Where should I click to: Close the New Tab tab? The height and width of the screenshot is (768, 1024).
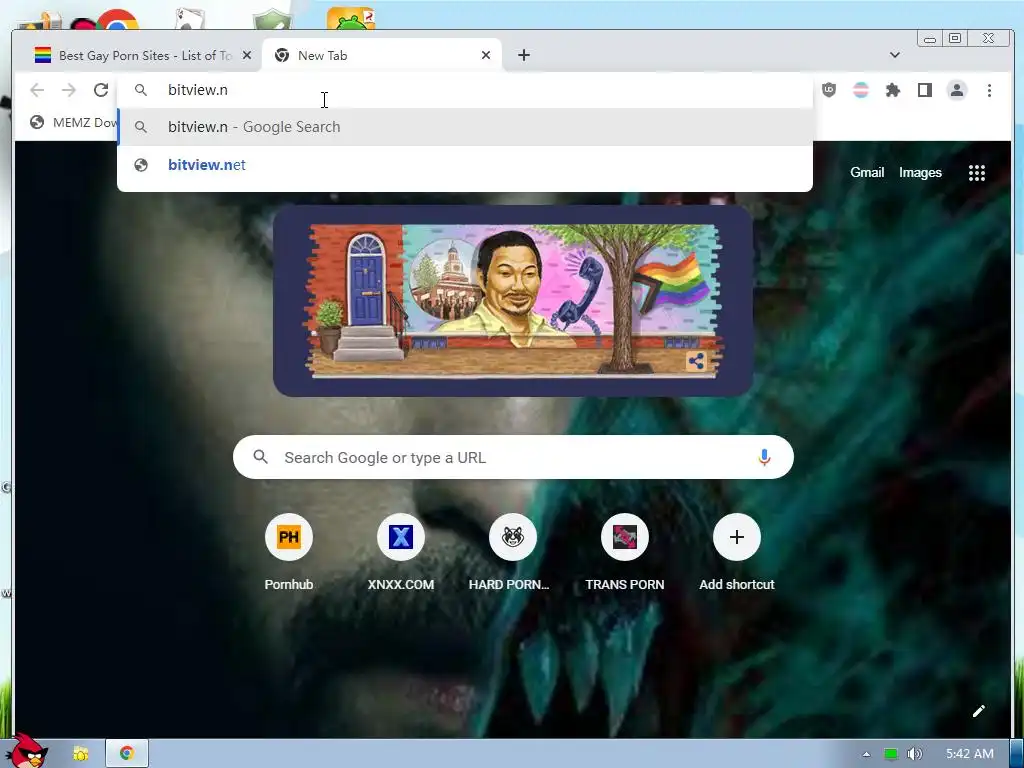[x=486, y=56]
